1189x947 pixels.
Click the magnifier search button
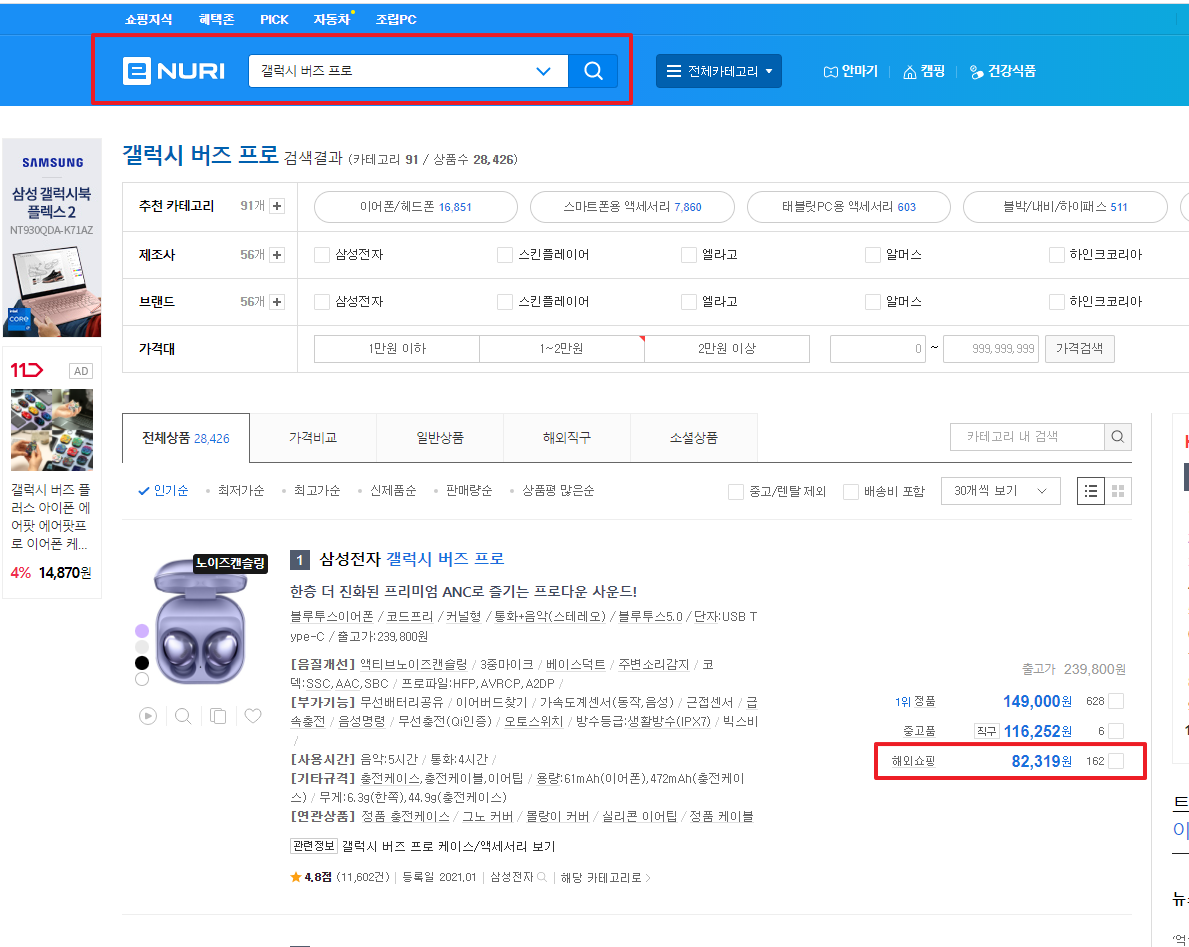tap(593, 71)
